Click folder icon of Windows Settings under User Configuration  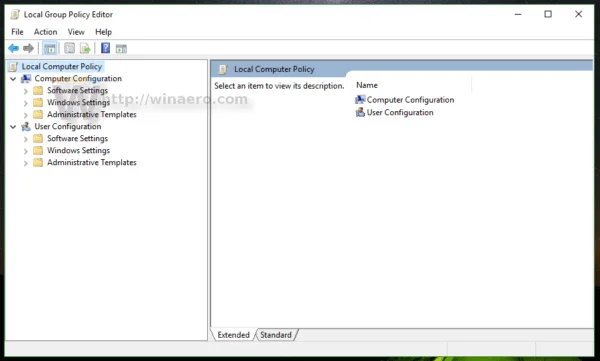click(38, 150)
